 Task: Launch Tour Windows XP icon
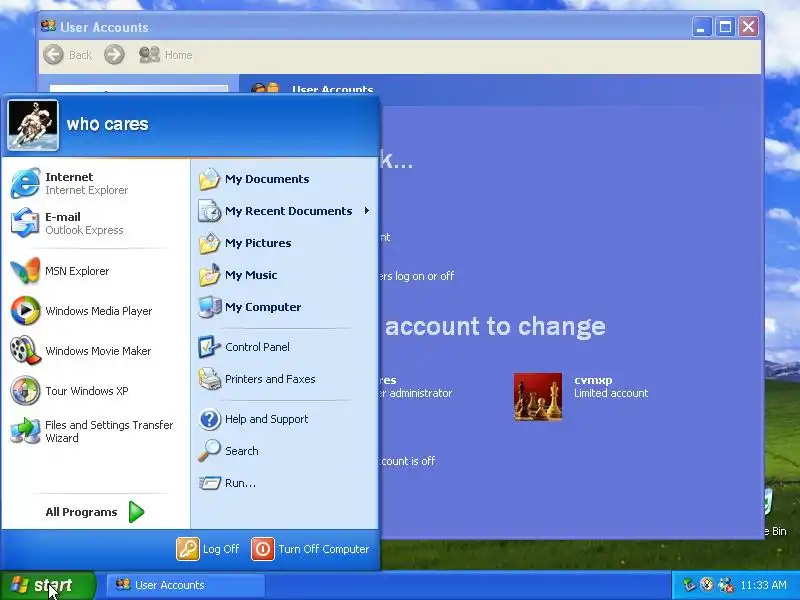coord(26,391)
